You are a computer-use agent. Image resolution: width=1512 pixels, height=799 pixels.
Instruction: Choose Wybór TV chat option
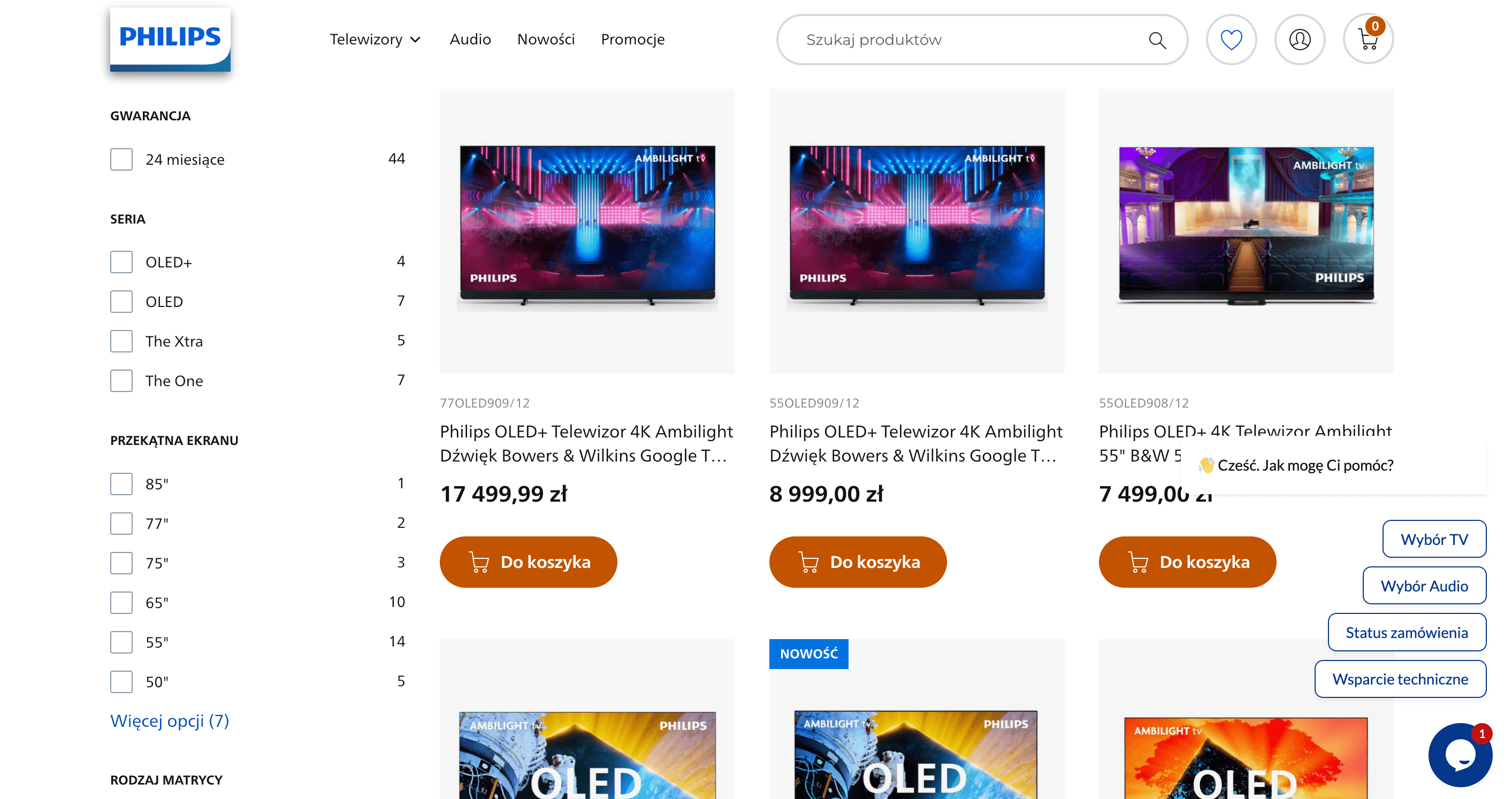coord(1434,539)
